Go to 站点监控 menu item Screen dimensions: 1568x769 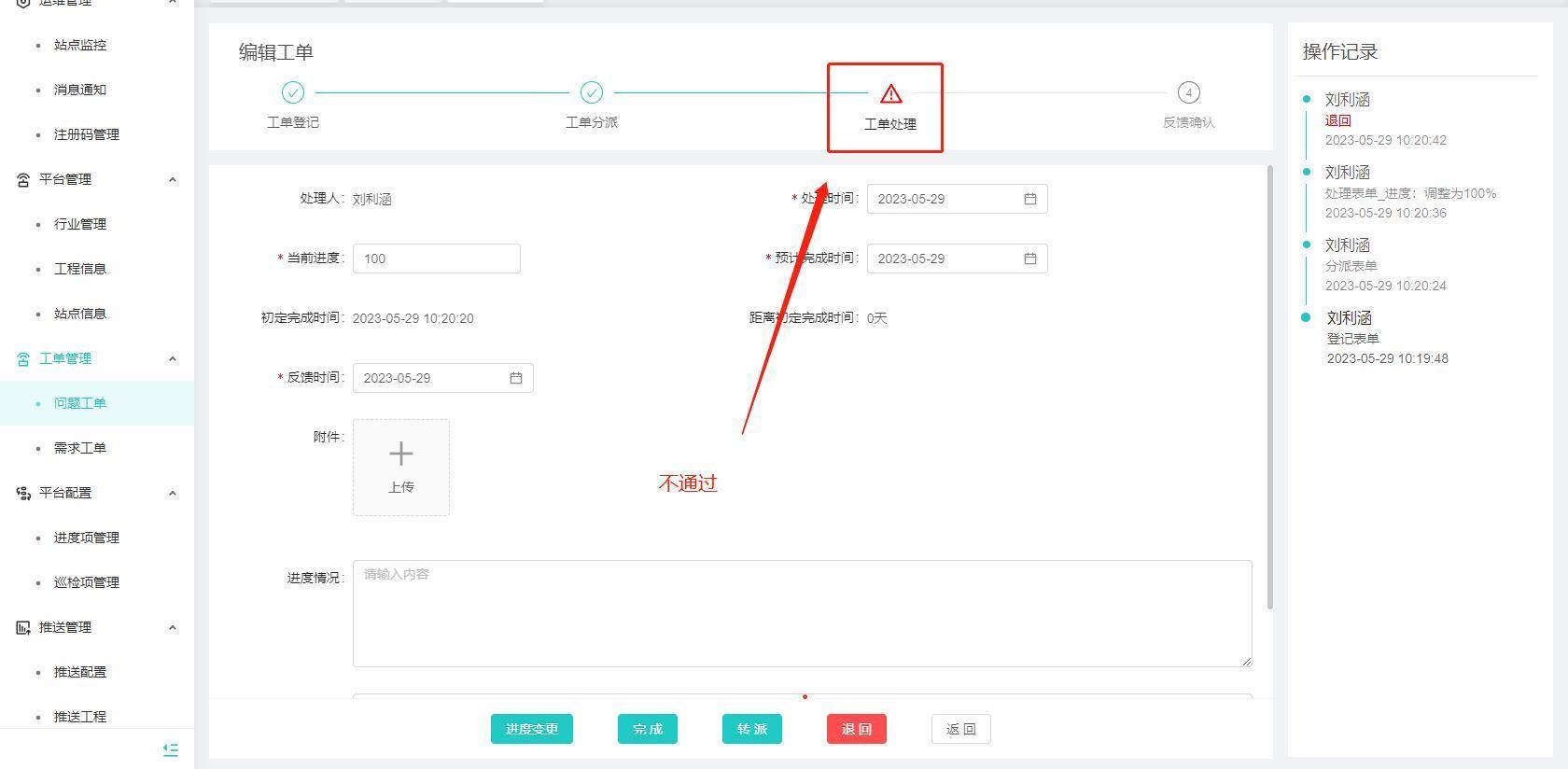coord(80,45)
